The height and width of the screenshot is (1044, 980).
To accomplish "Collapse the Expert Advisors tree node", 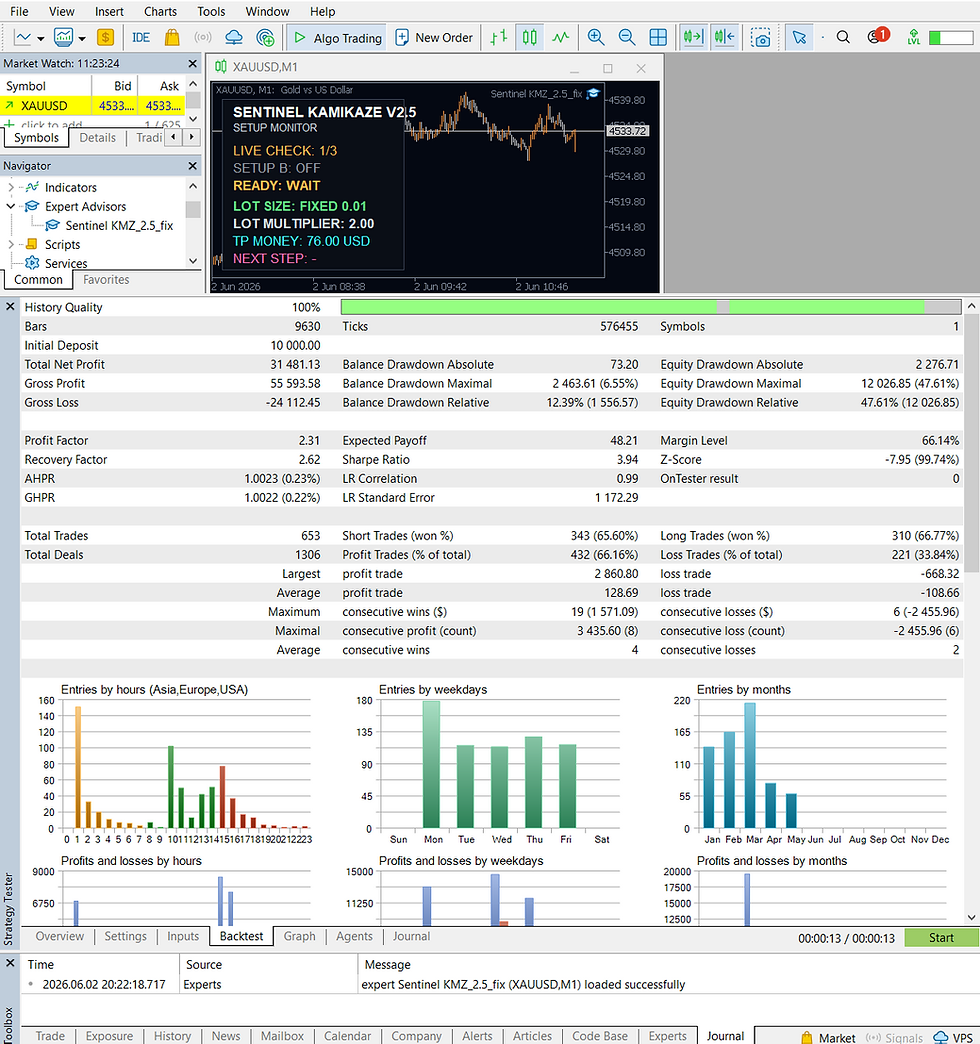I will point(11,206).
